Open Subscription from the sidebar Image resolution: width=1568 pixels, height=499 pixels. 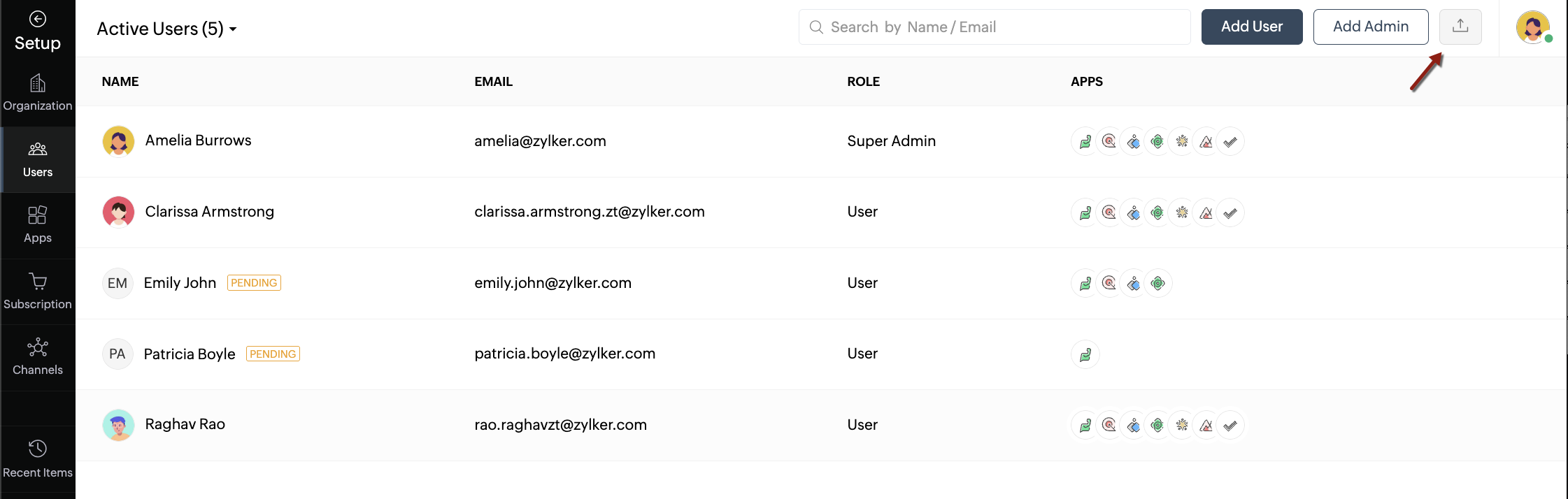pyautogui.click(x=38, y=291)
